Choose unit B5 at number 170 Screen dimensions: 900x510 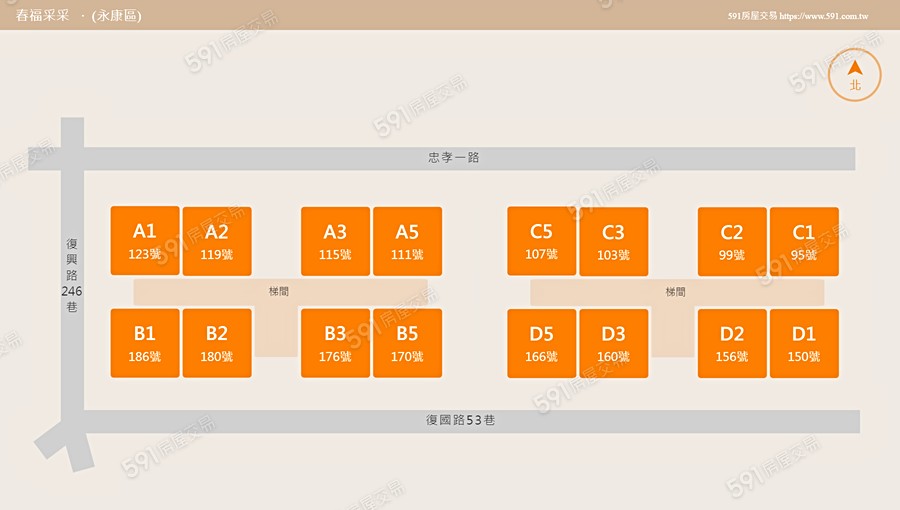coord(407,343)
